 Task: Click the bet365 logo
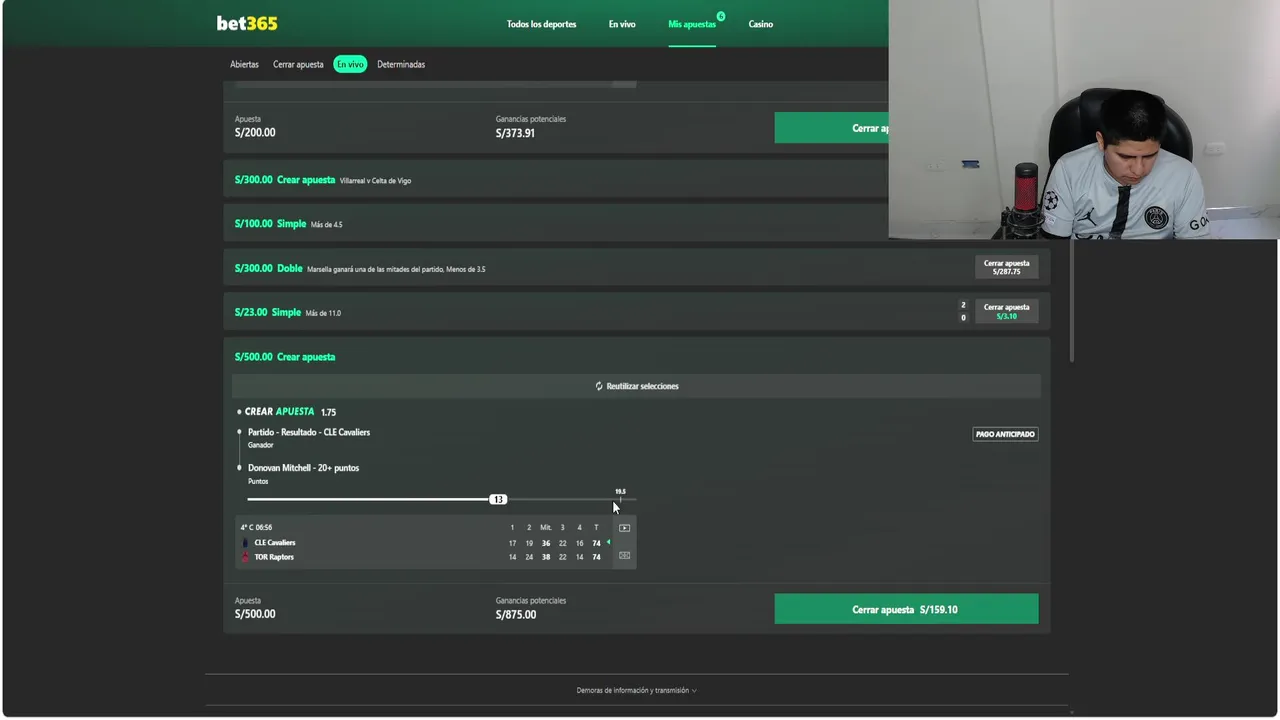[247, 23]
